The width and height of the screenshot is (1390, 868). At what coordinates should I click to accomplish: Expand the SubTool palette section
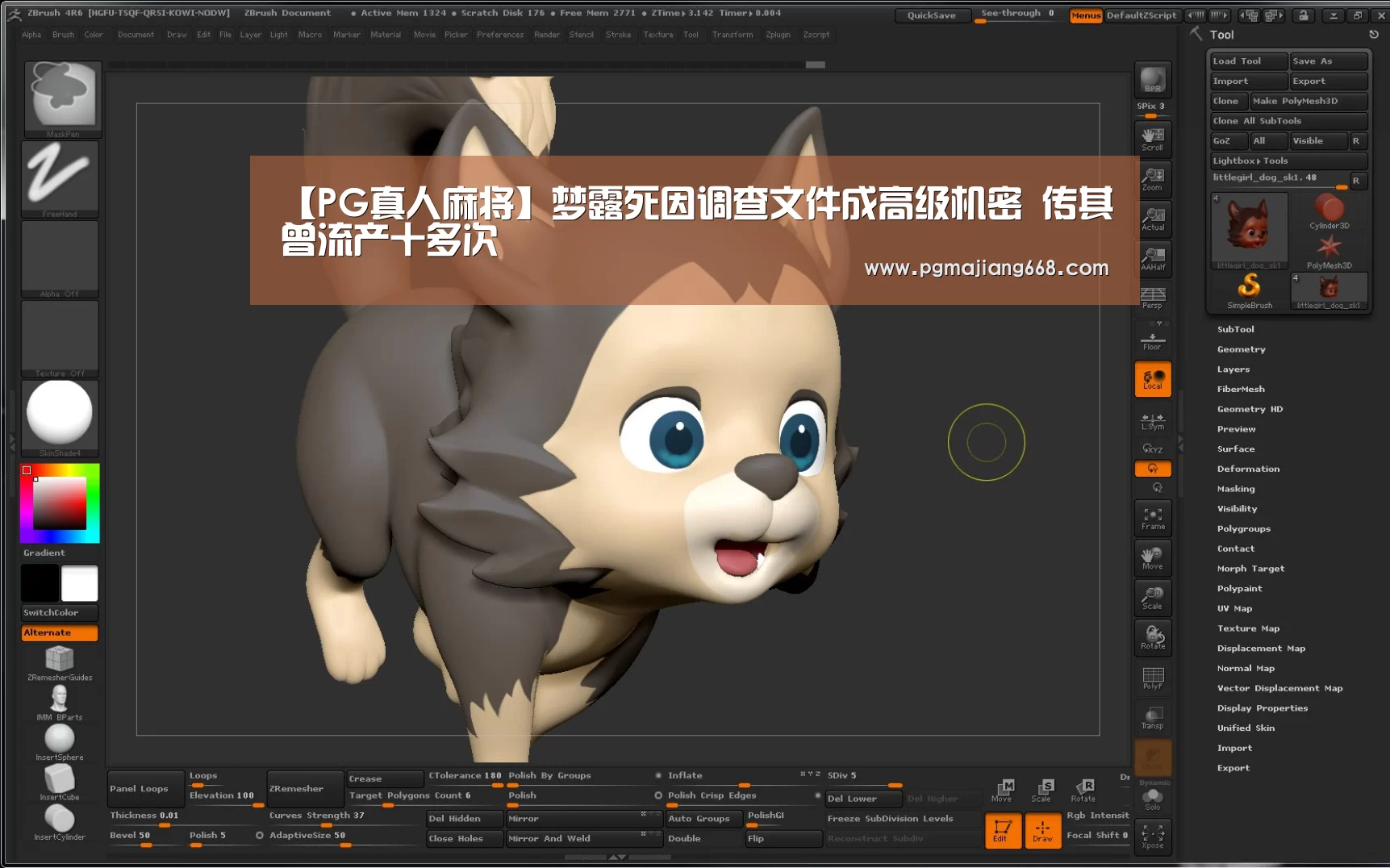pyautogui.click(x=1235, y=329)
